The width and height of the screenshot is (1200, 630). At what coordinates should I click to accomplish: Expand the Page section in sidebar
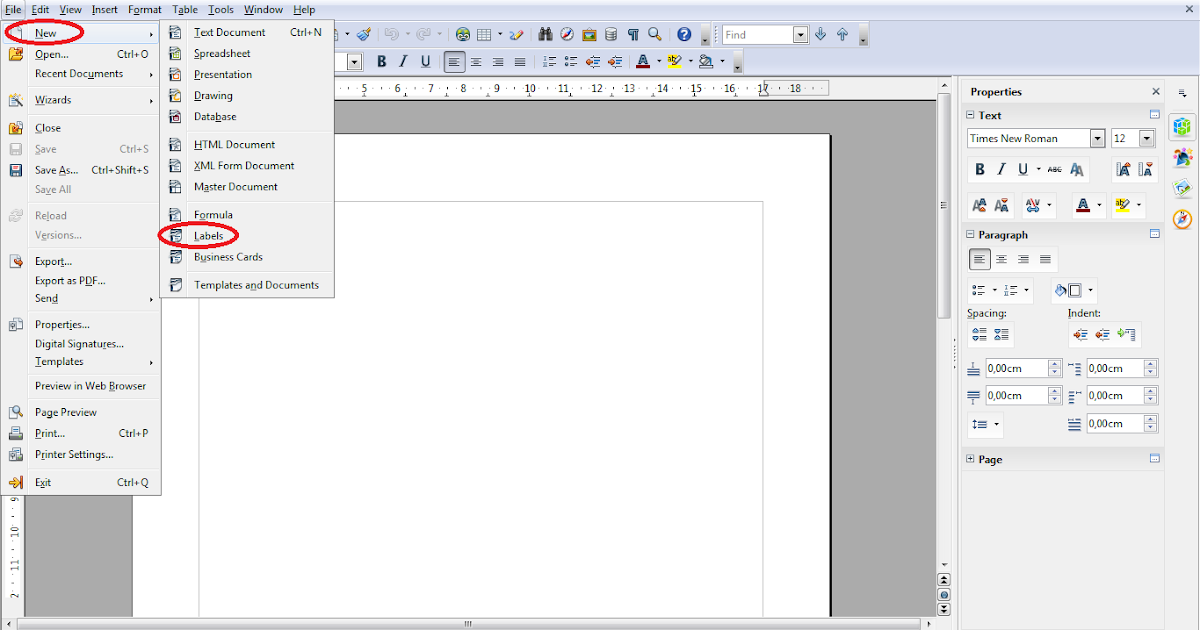[x=969, y=459]
